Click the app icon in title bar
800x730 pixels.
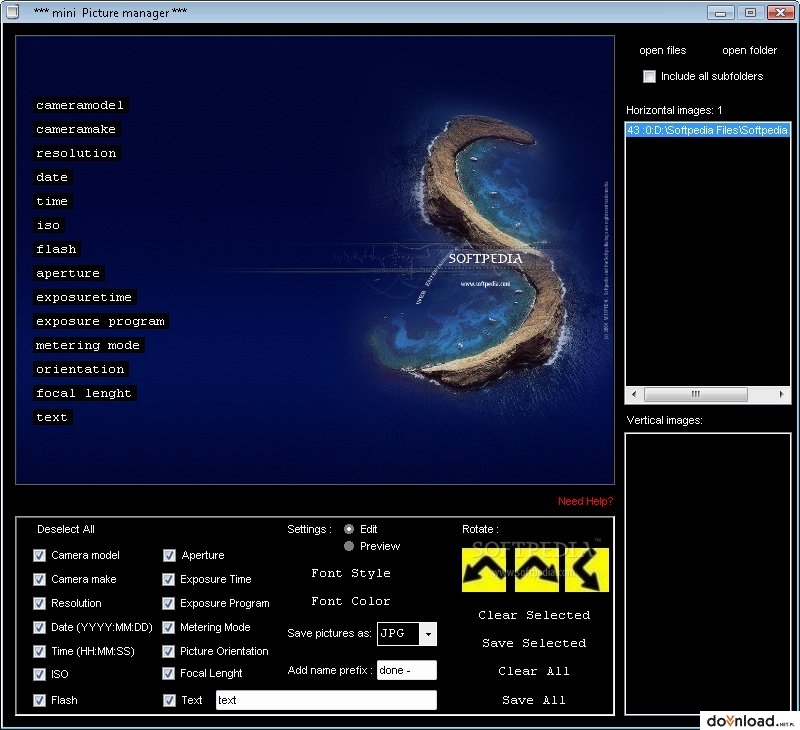(x=13, y=11)
